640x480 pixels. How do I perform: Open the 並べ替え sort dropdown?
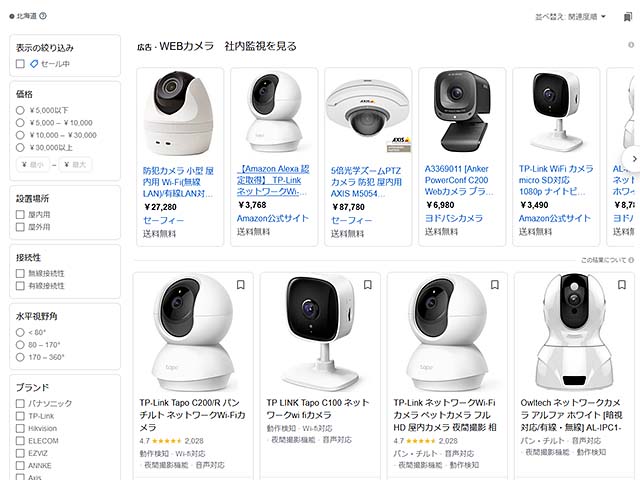pyautogui.click(x=571, y=17)
